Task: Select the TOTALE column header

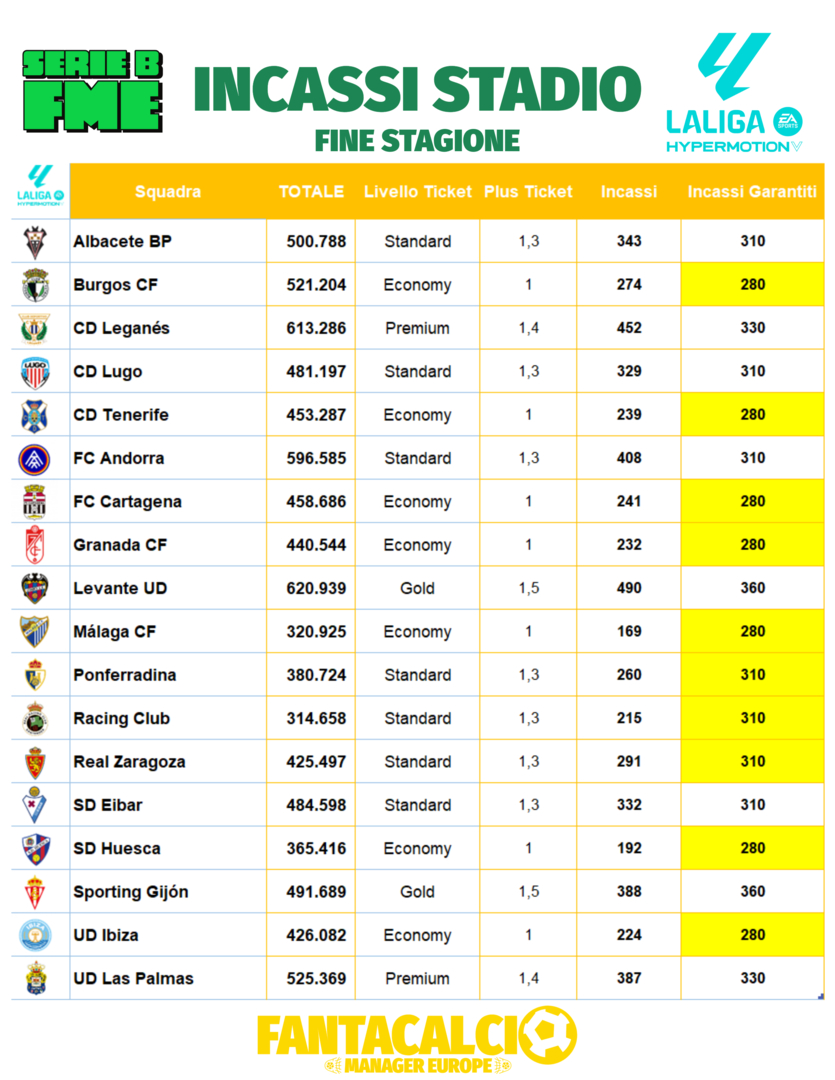Action: 311,192
